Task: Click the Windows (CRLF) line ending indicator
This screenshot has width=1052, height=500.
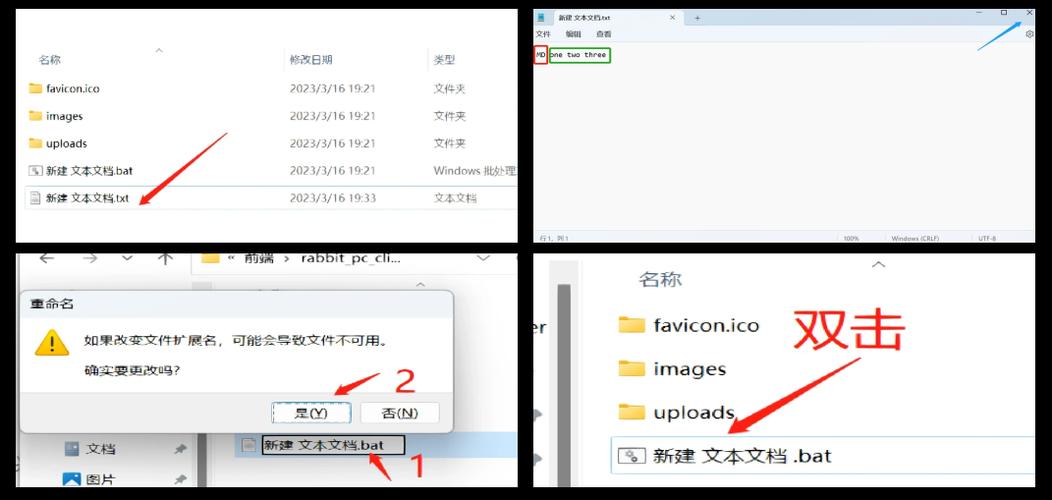Action: click(914, 238)
